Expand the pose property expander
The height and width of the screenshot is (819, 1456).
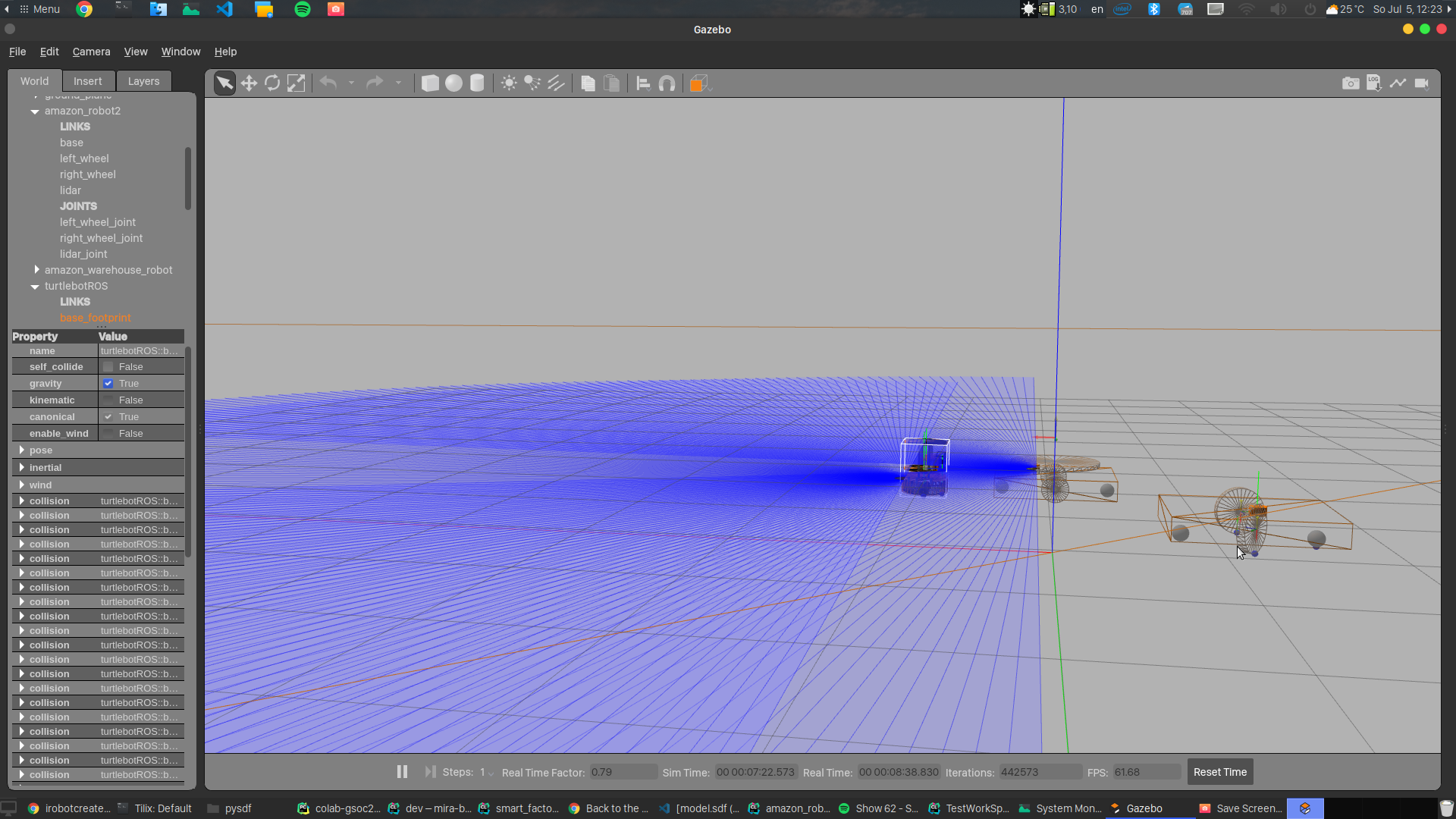[x=22, y=450]
